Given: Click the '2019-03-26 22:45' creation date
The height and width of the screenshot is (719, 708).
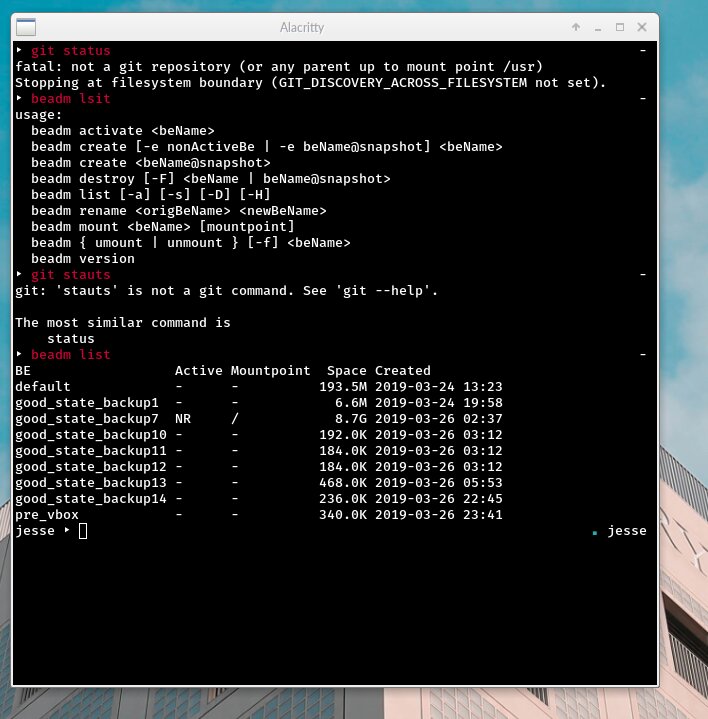Looking at the screenshot, I should click(x=438, y=499).
